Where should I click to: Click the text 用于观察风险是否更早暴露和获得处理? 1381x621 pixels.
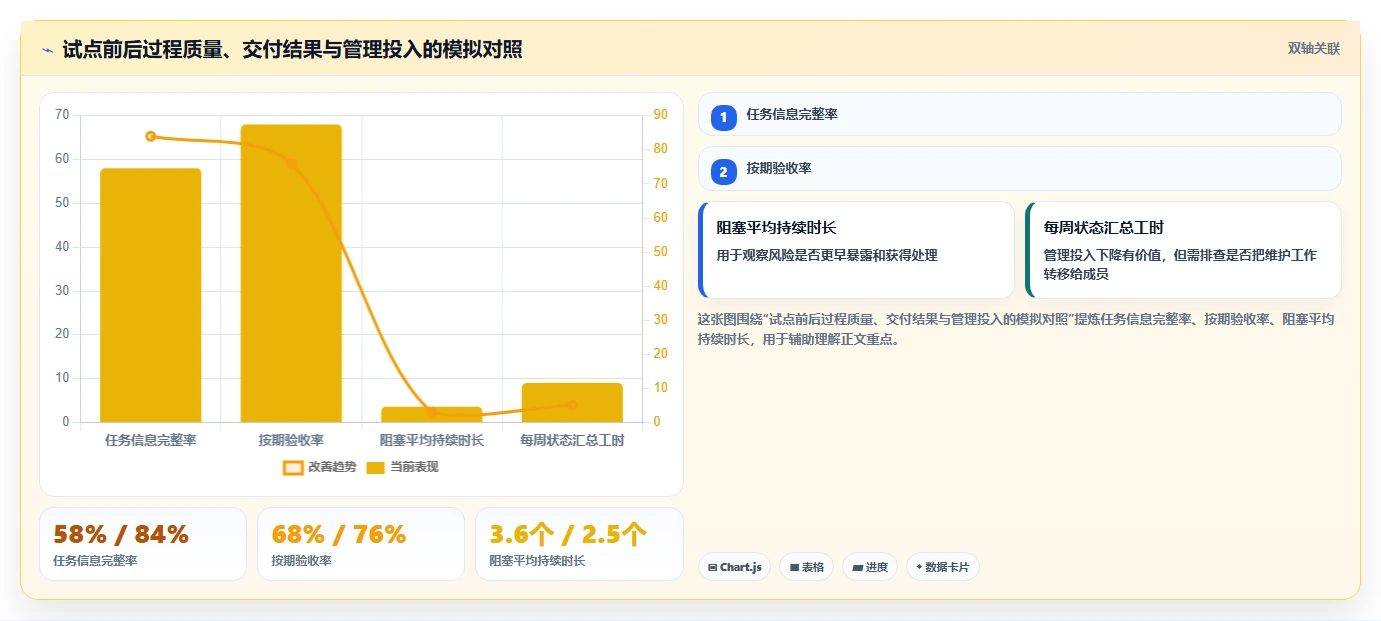(x=827, y=255)
